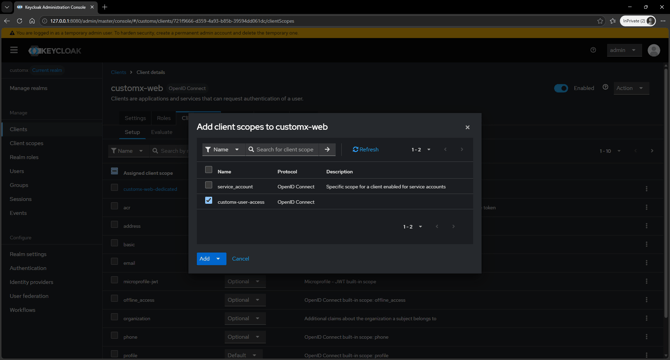The height and width of the screenshot is (360, 670).
Task: Open Manage realms in sidebar
Action: pos(29,88)
